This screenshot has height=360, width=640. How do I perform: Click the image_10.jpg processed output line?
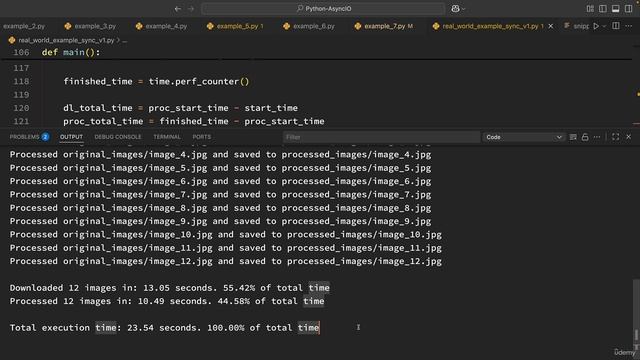point(226,235)
